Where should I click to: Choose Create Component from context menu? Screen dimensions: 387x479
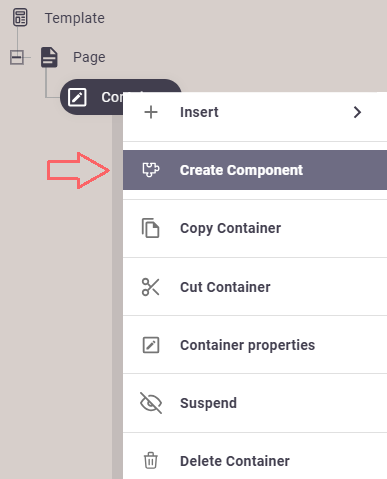(255, 170)
